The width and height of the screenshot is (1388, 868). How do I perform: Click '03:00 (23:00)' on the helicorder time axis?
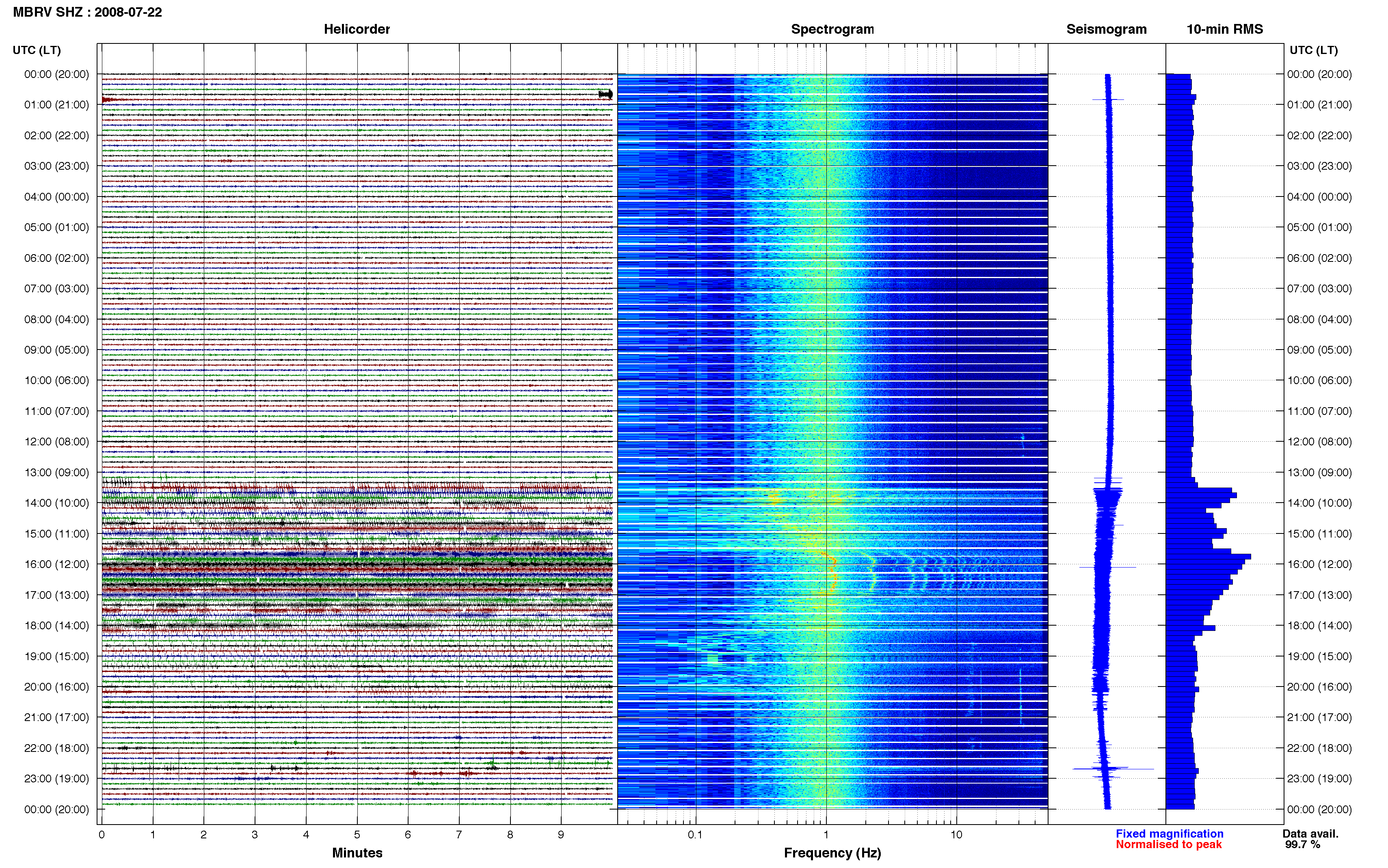(56, 166)
